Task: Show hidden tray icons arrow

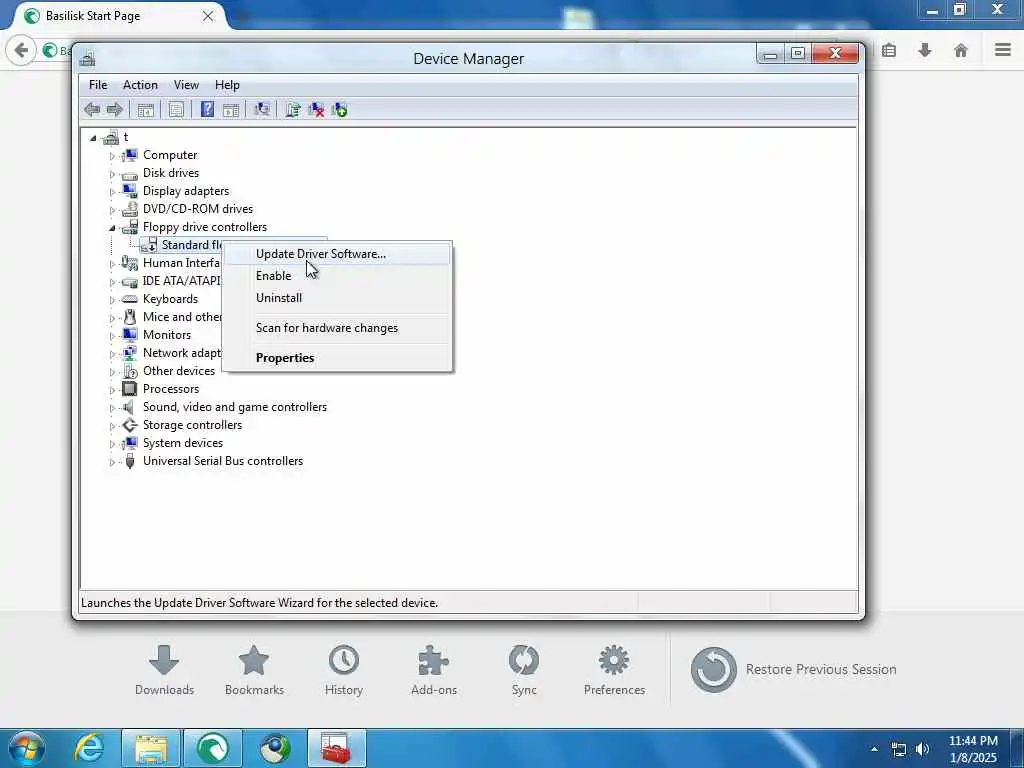Action: click(874, 749)
